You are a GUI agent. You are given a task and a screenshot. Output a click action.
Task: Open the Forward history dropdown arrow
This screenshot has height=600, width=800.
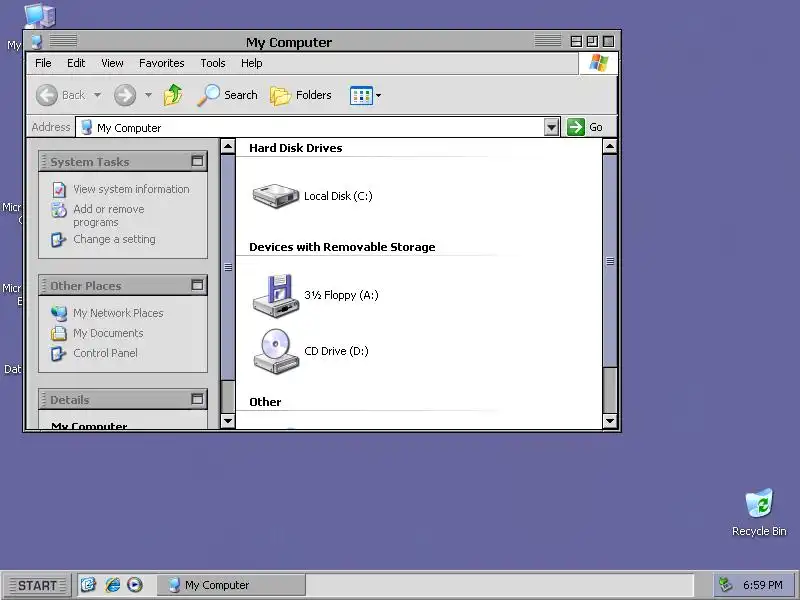(148, 95)
